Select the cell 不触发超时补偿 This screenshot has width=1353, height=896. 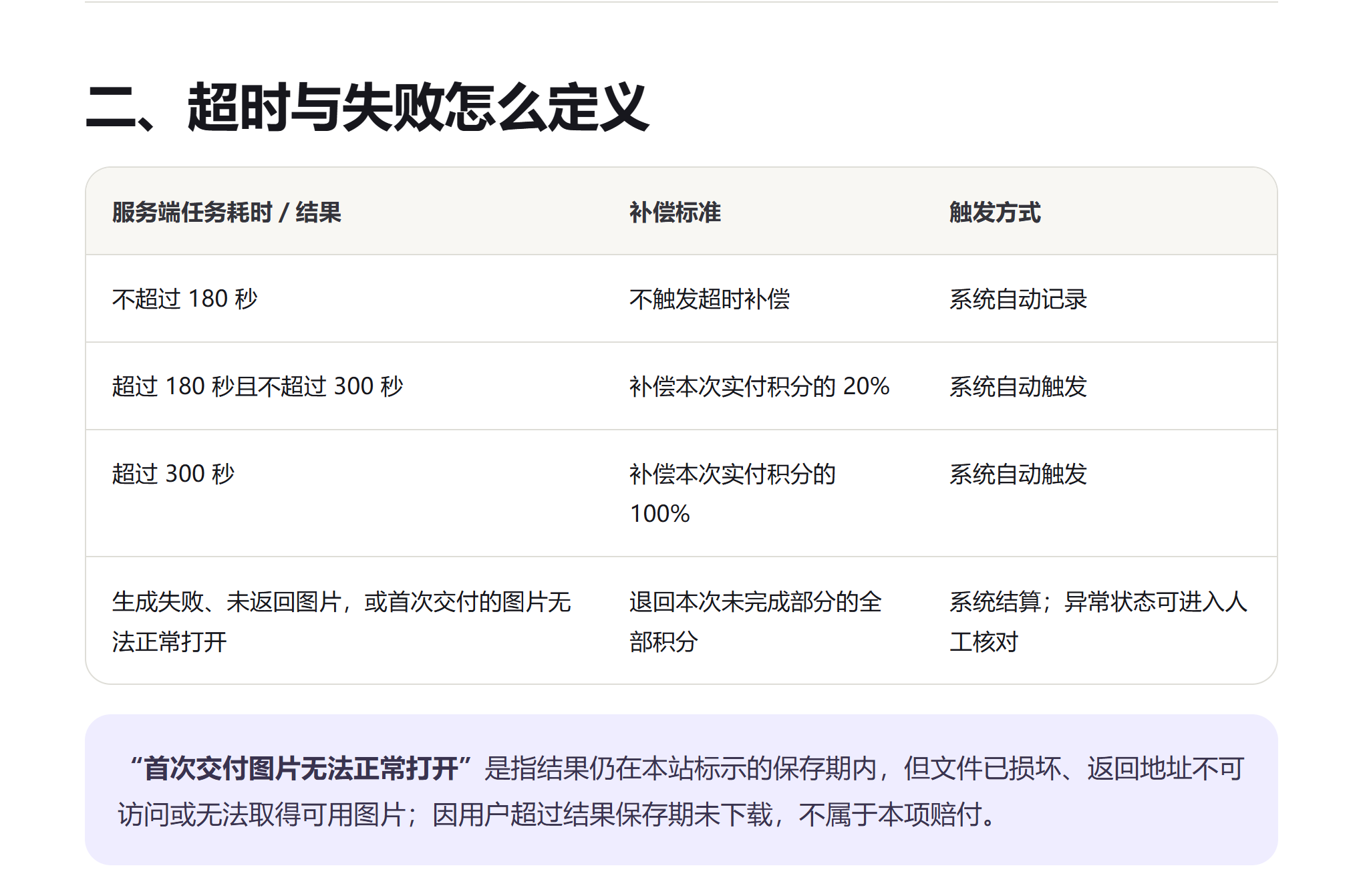710,299
